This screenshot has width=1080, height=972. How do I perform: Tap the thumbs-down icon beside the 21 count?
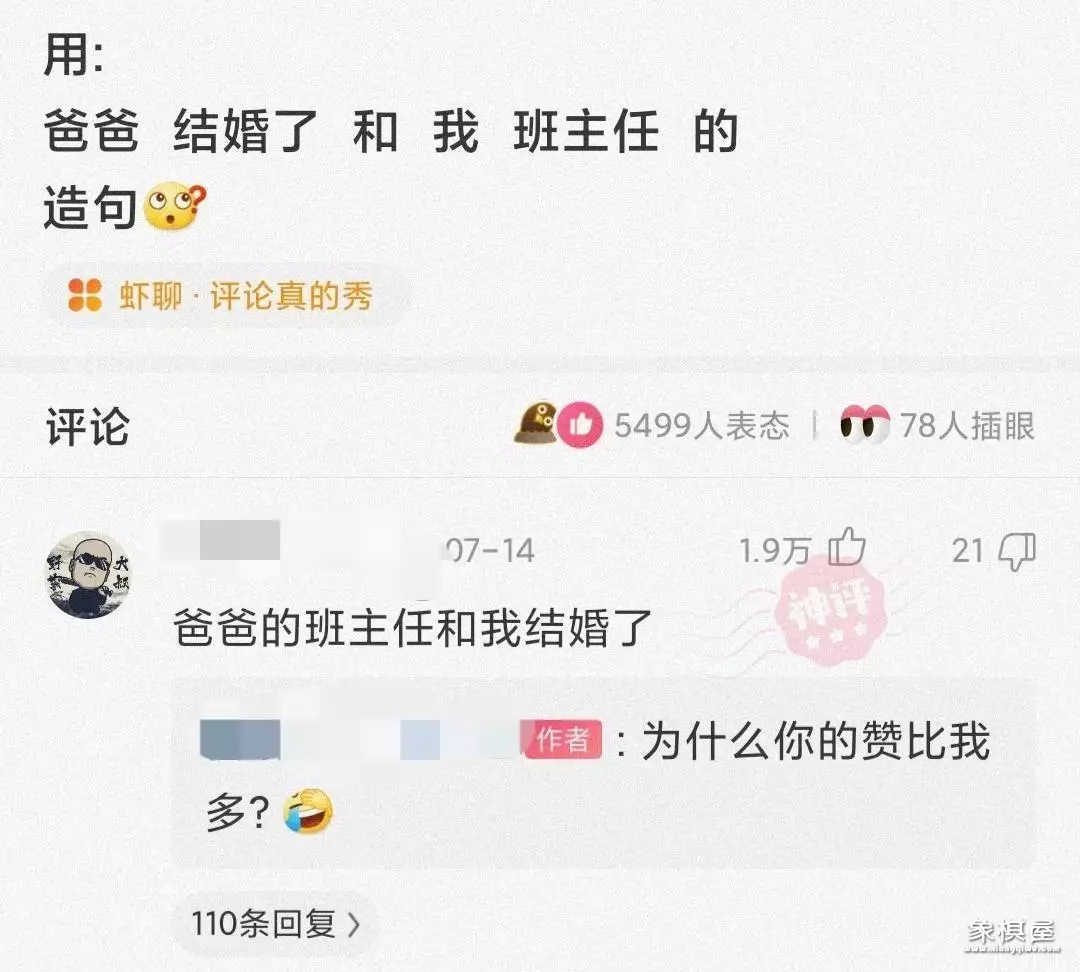click(x=1017, y=552)
